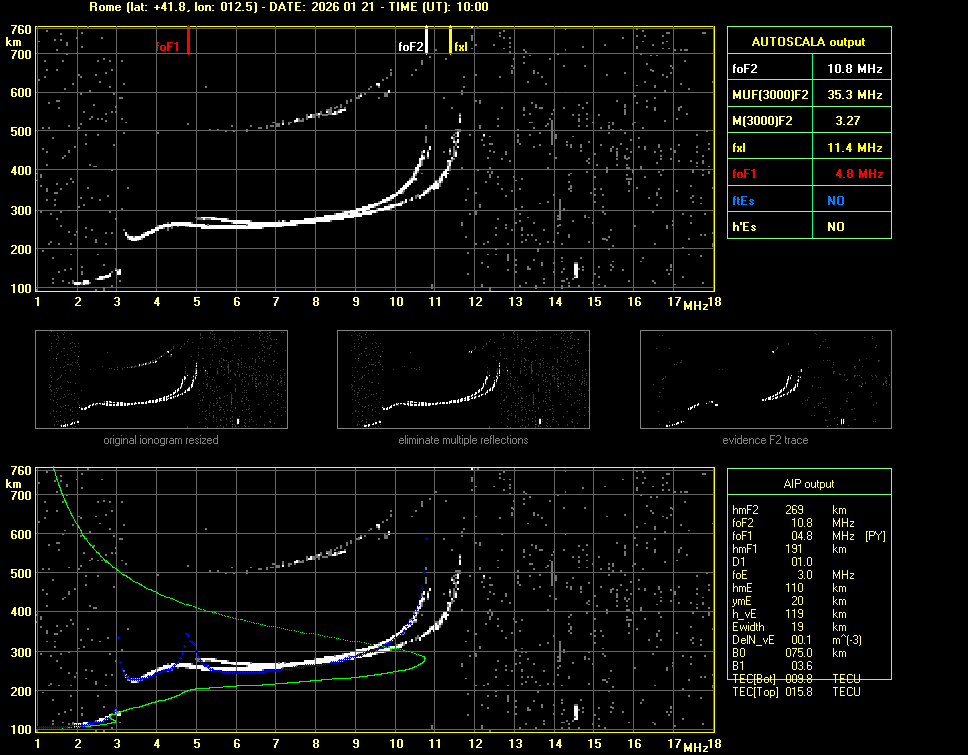
Task: Select the h'Es NO value cell
Action: pyautogui.click(x=835, y=227)
